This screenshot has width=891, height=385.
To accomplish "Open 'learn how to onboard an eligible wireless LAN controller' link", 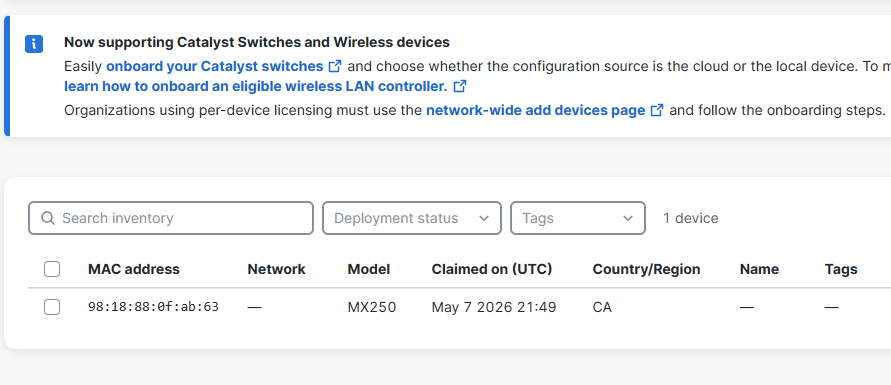I will (x=256, y=86).
